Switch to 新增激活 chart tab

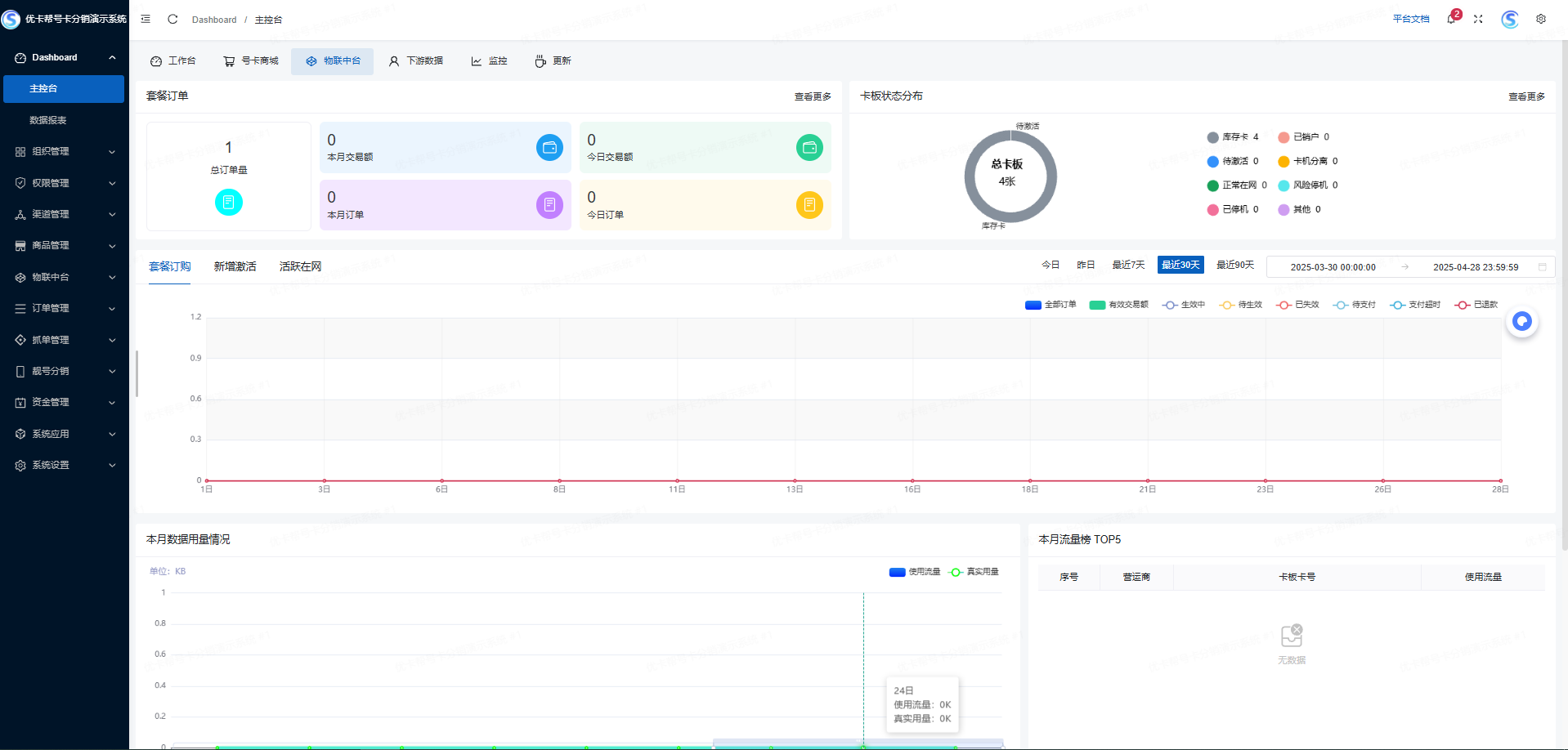pyautogui.click(x=235, y=266)
